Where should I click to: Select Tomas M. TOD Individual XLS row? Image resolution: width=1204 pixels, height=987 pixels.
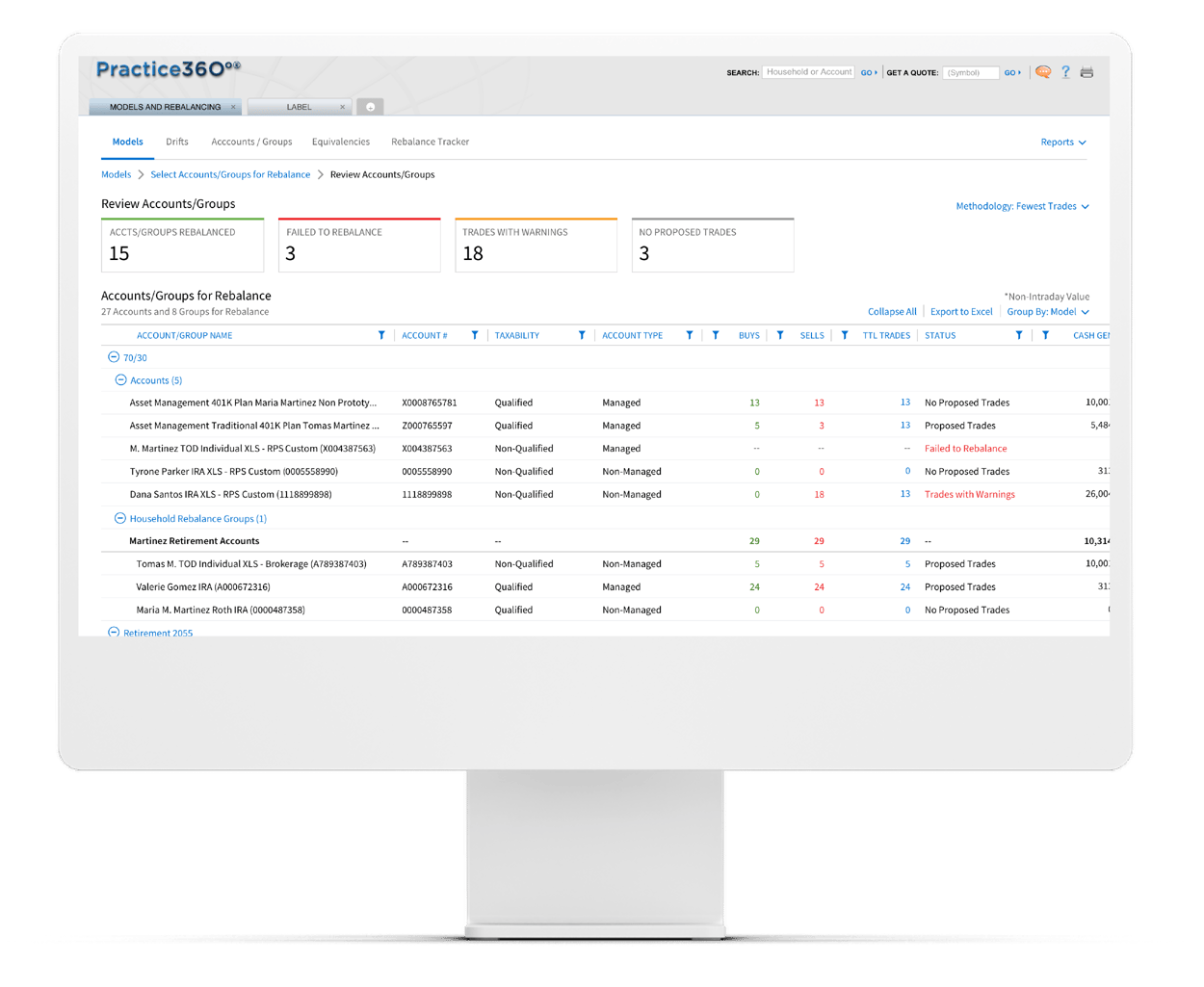click(x=605, y=564)
